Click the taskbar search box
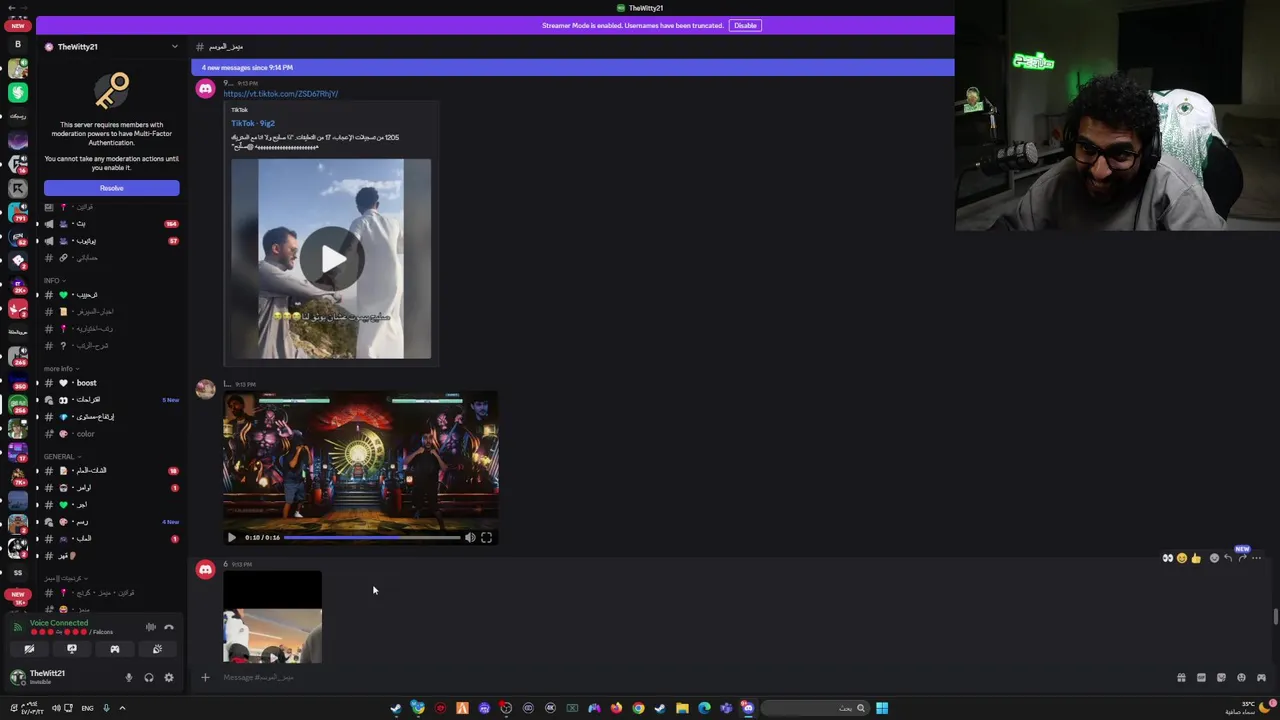 (x=814, y=708)
